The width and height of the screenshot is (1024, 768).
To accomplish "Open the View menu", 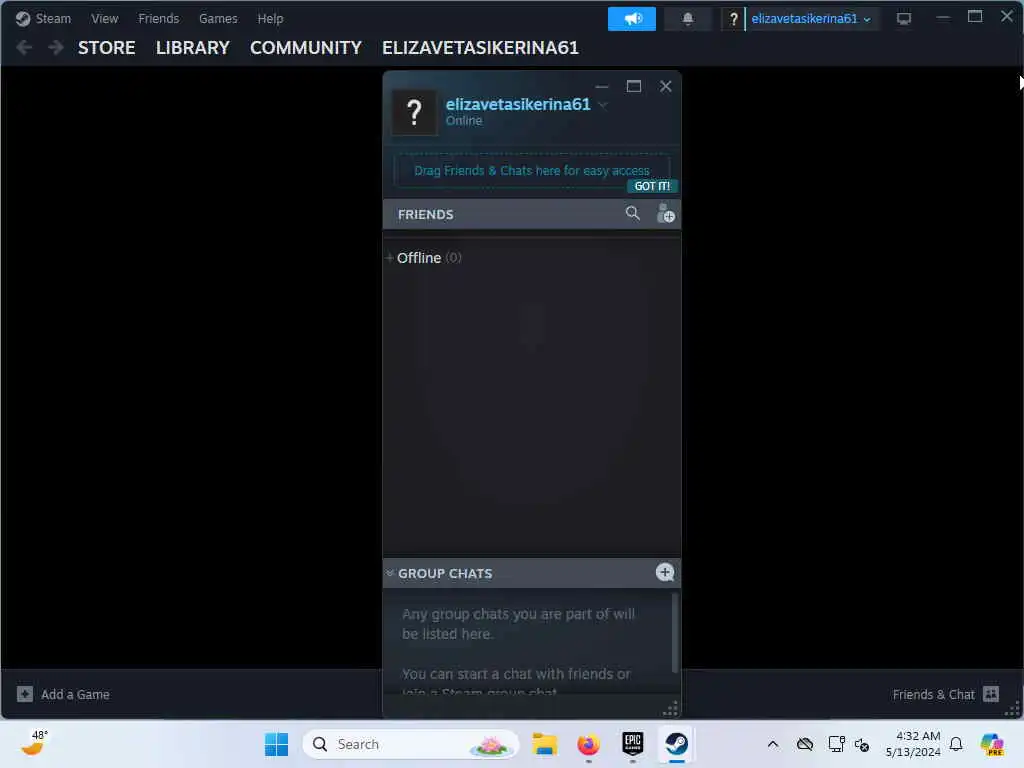I will pyautogui.click(x=104, y=18).
